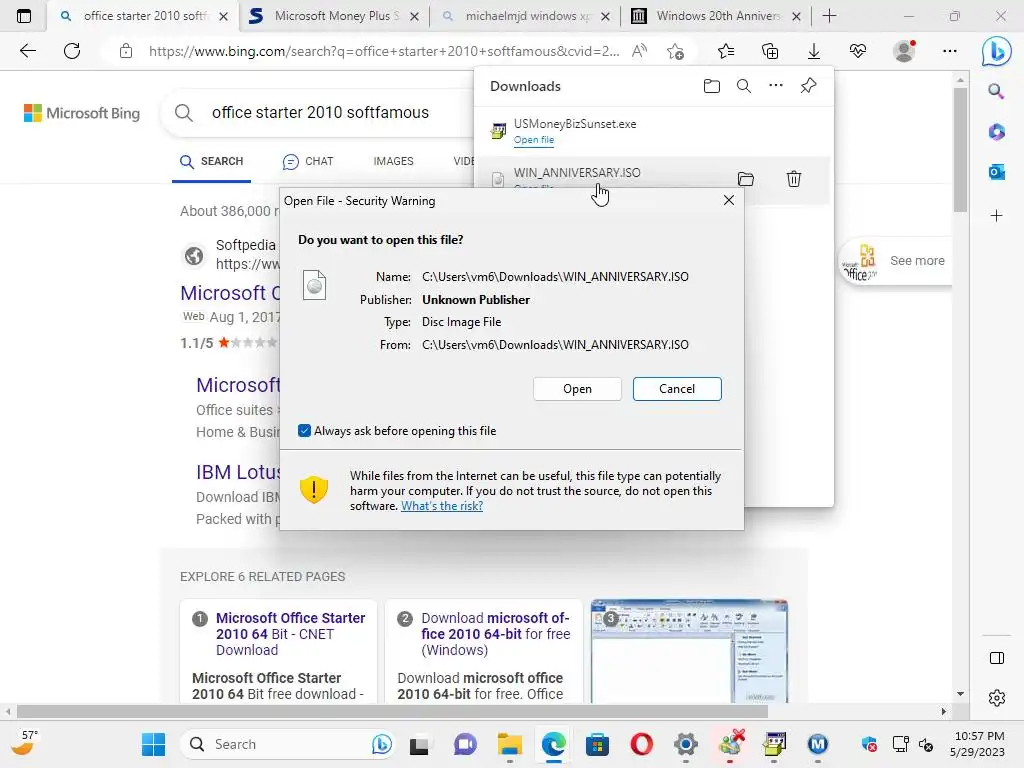Click the Bing search box text
The width and height of the screenshot is (1024, 768).
tap(320, 112)
